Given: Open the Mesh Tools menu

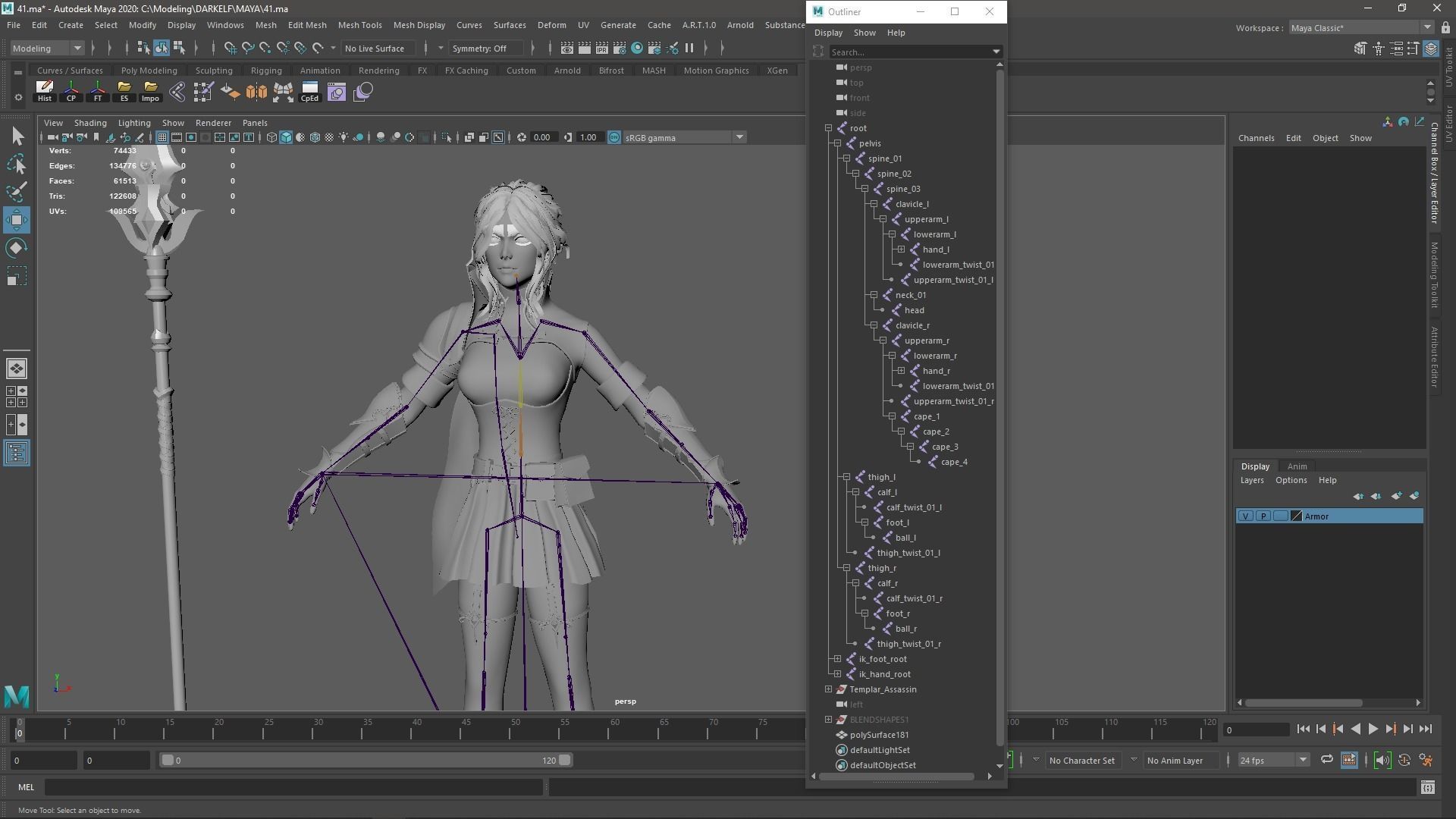Looking at the screenshot, I should pyautogui.click(x=359, y=25).
